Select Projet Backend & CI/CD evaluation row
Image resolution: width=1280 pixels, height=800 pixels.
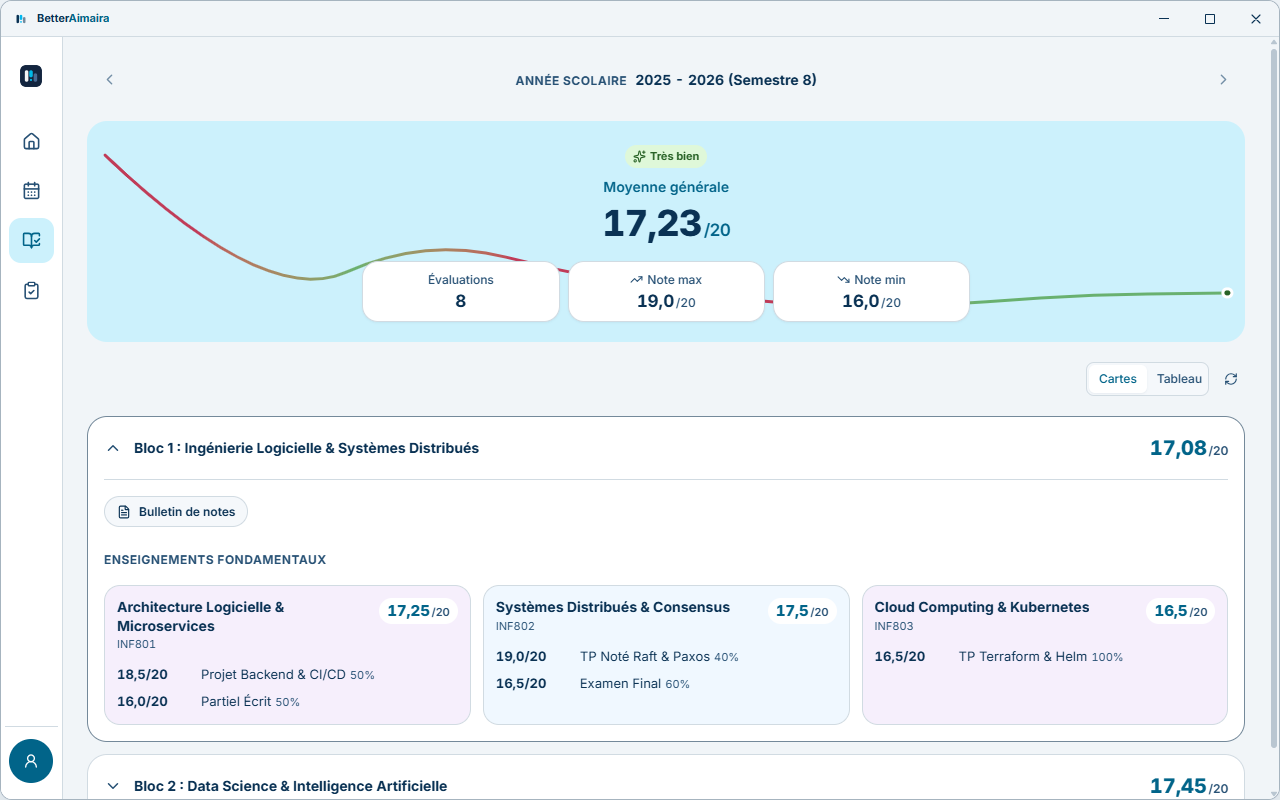(x=287, y=675)
